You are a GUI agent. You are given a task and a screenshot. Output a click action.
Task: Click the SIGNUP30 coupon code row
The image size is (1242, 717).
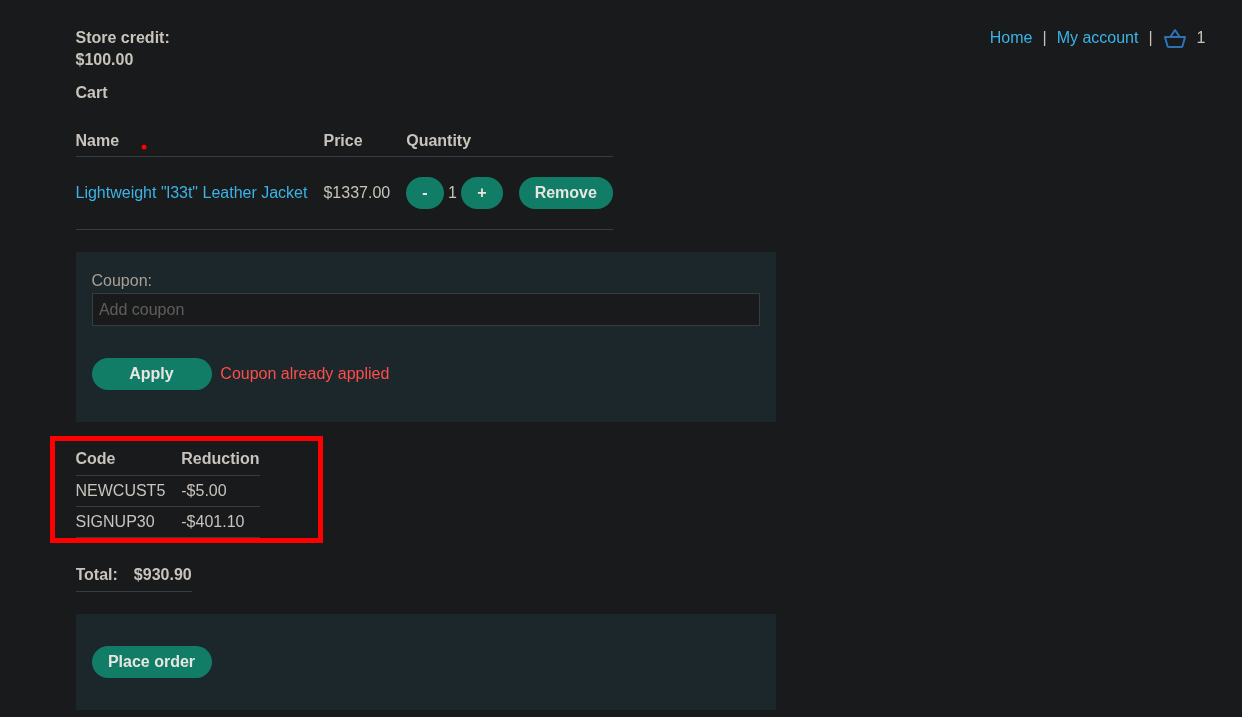(x=115, y=522)
